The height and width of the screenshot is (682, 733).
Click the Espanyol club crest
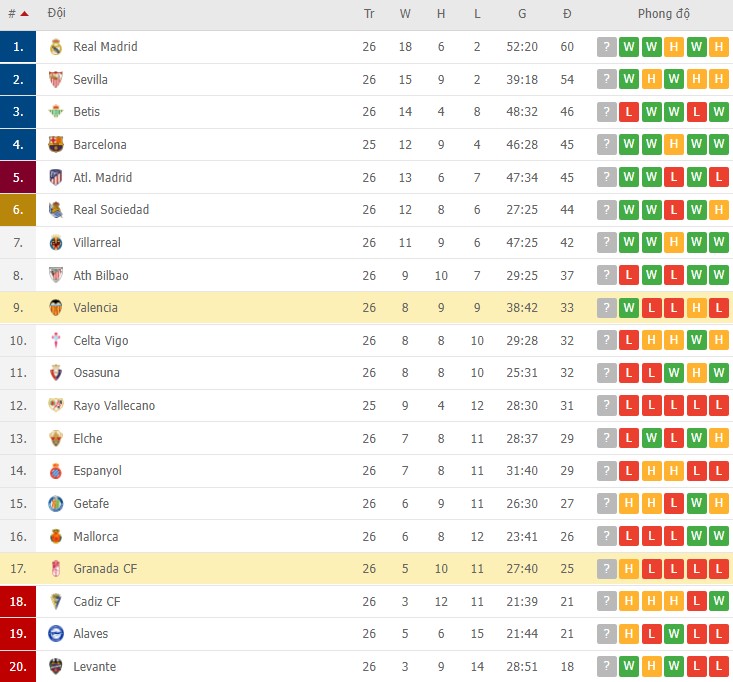[56, 471]
